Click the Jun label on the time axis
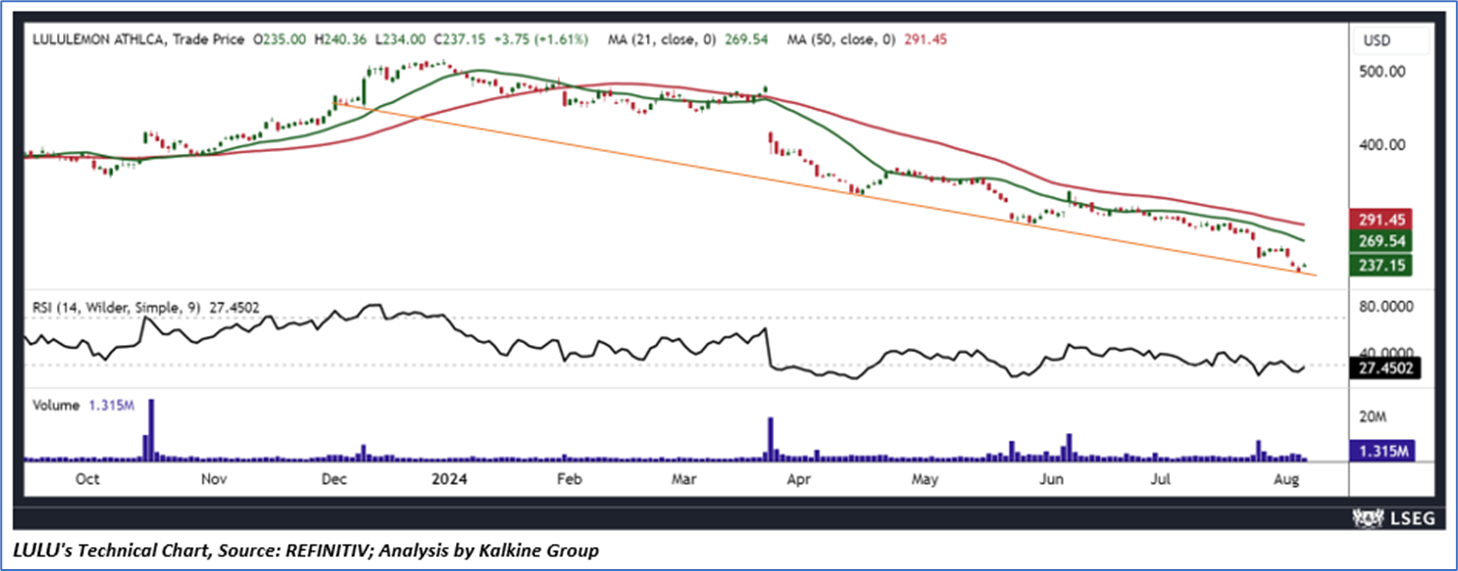This screenshot has height=571, width=1458. (1052, 479)
